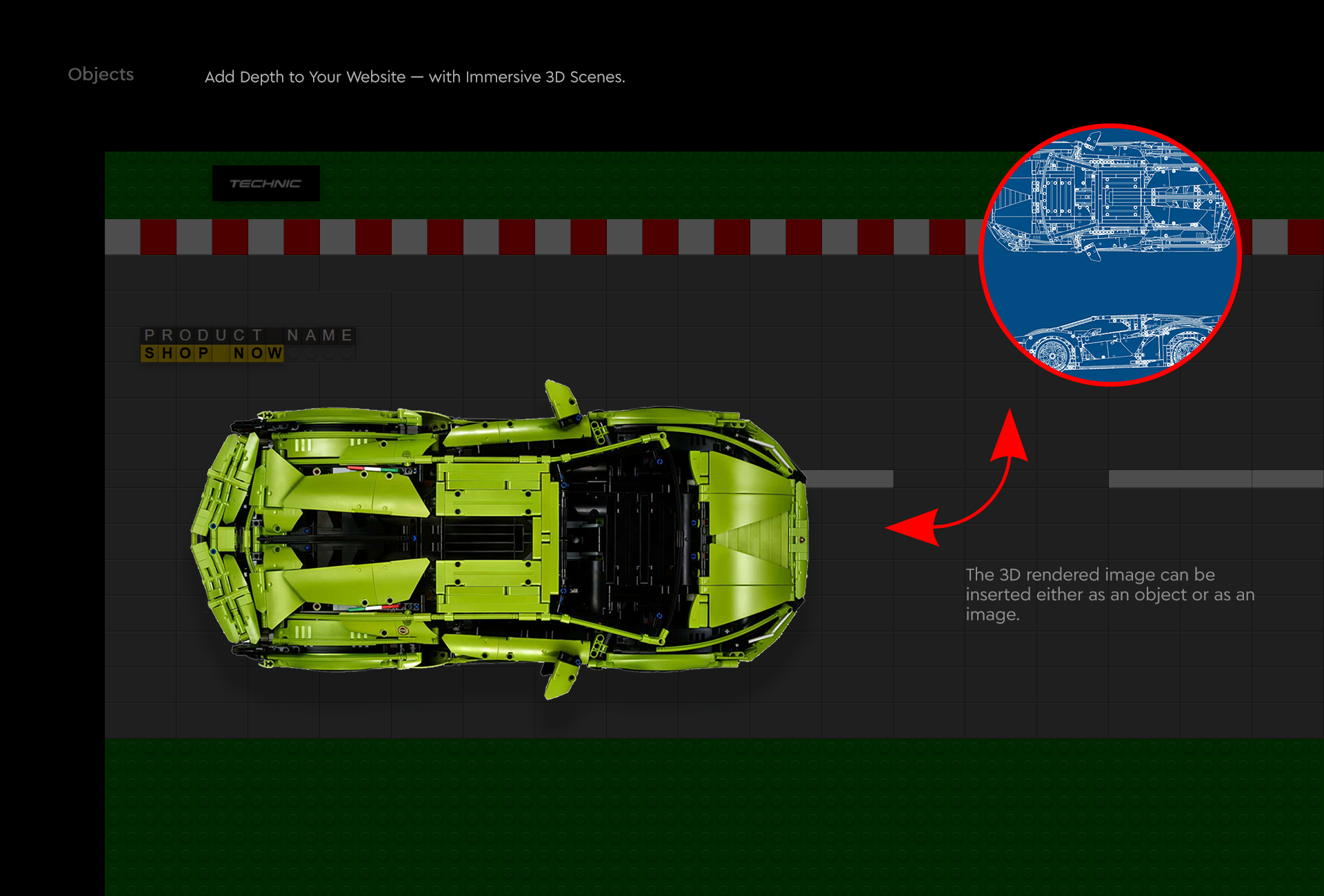Select the green Lamborghini 3D car object
The width and height of the screenshot is (1324, 896).
(x=503, y=544)
